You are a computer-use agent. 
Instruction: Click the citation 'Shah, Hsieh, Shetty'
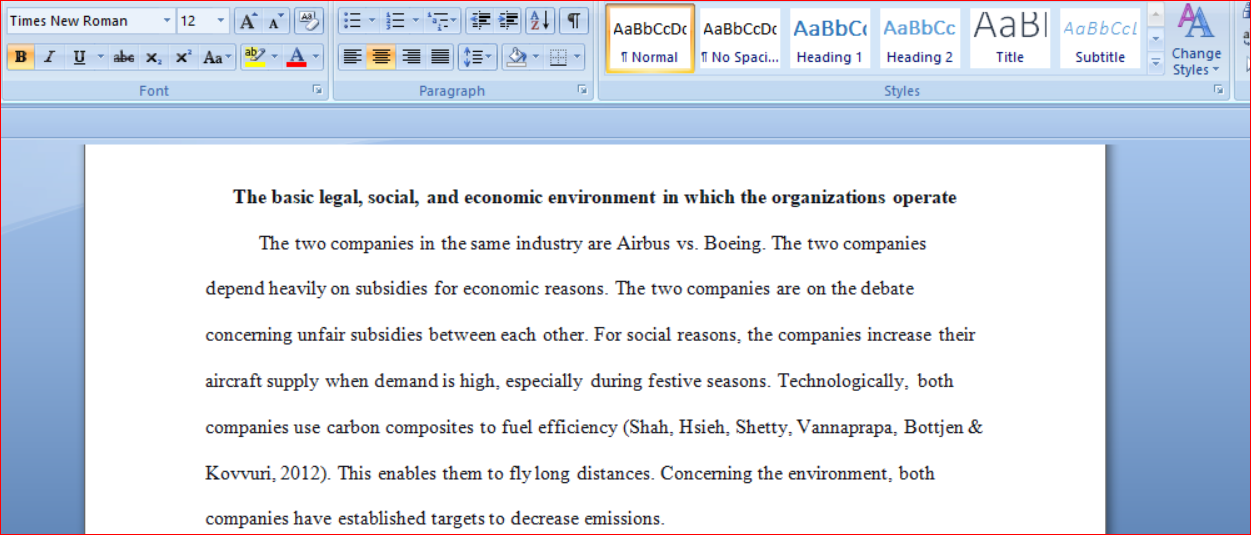click(709, 427)
